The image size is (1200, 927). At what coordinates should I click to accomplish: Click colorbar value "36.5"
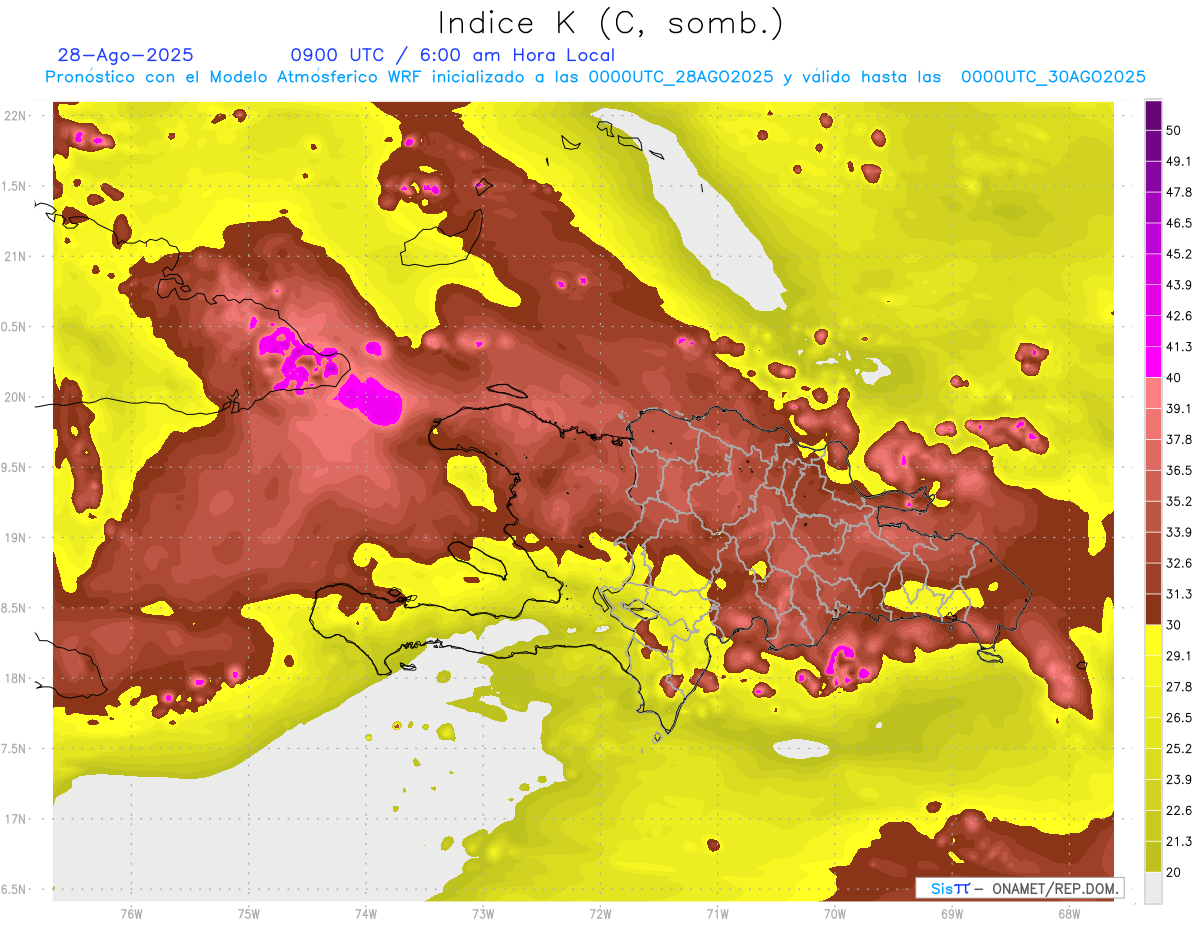tap(1178, 471)
